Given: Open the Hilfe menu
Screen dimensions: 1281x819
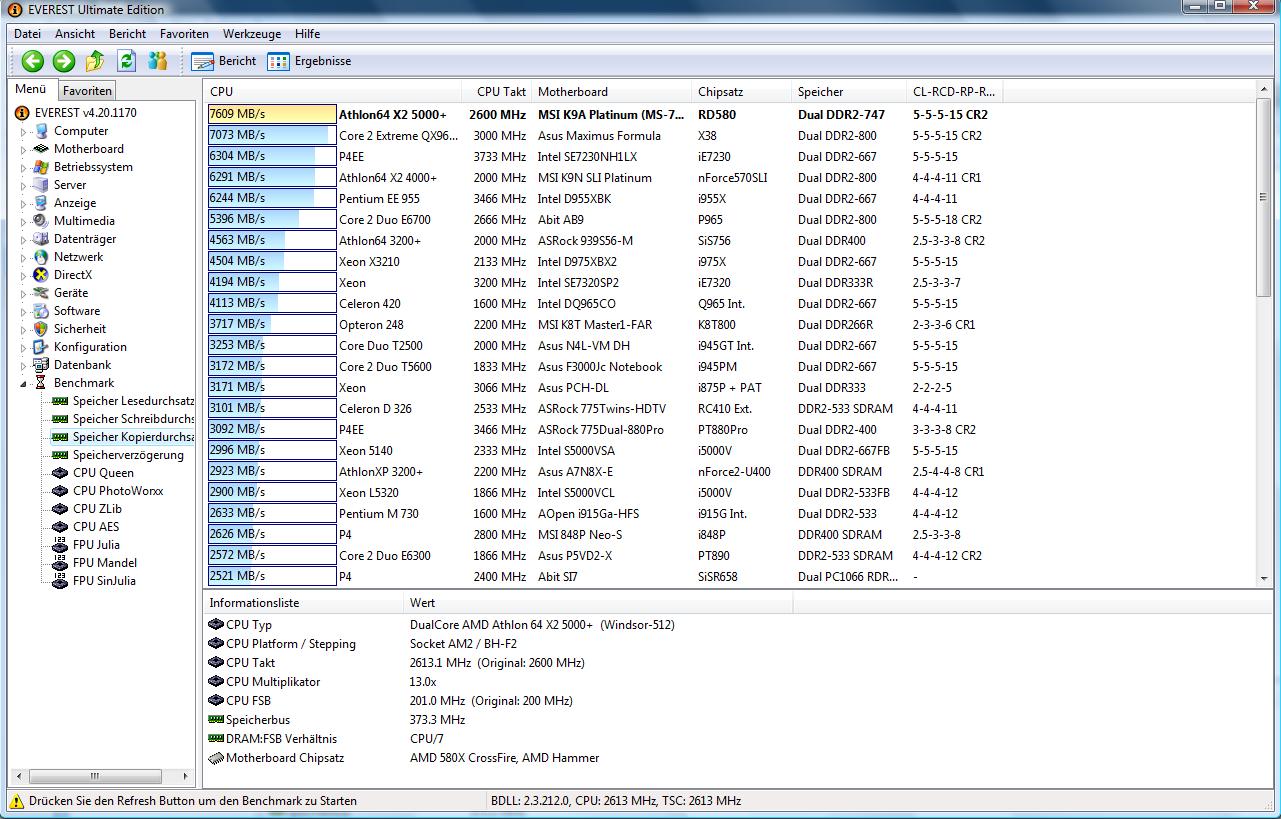Looking at the screenshot, I should point(307,34).
